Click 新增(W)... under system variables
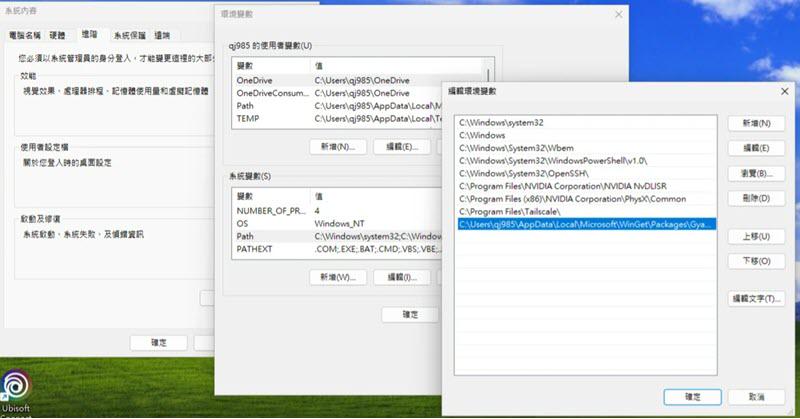The image size is (800, 419). [338, 277]
